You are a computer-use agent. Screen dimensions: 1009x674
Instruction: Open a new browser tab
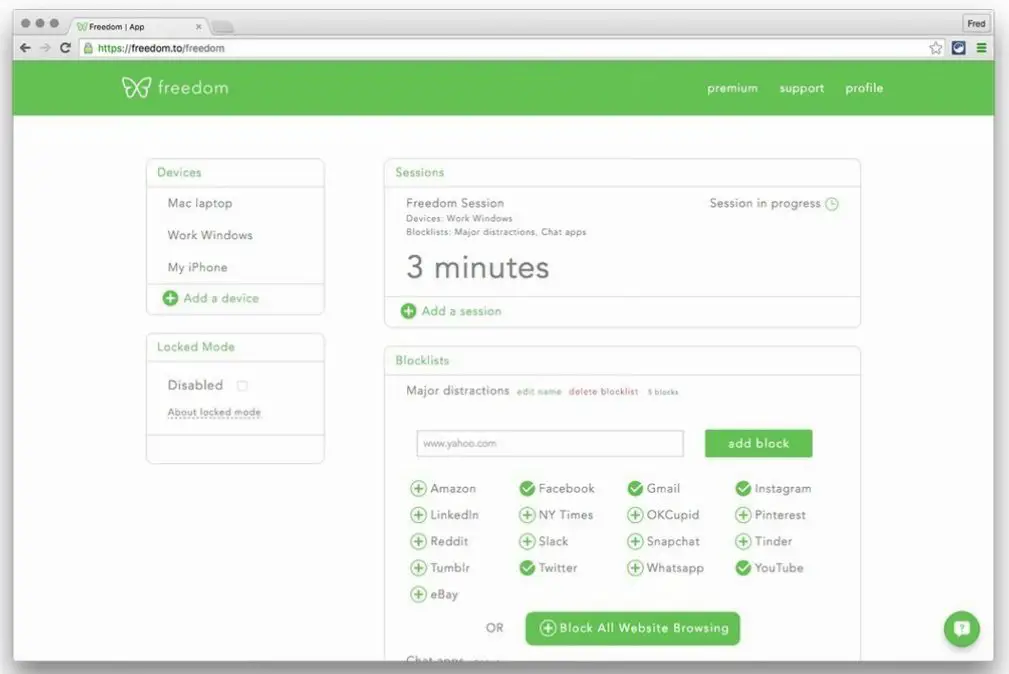tap(223, 26)
